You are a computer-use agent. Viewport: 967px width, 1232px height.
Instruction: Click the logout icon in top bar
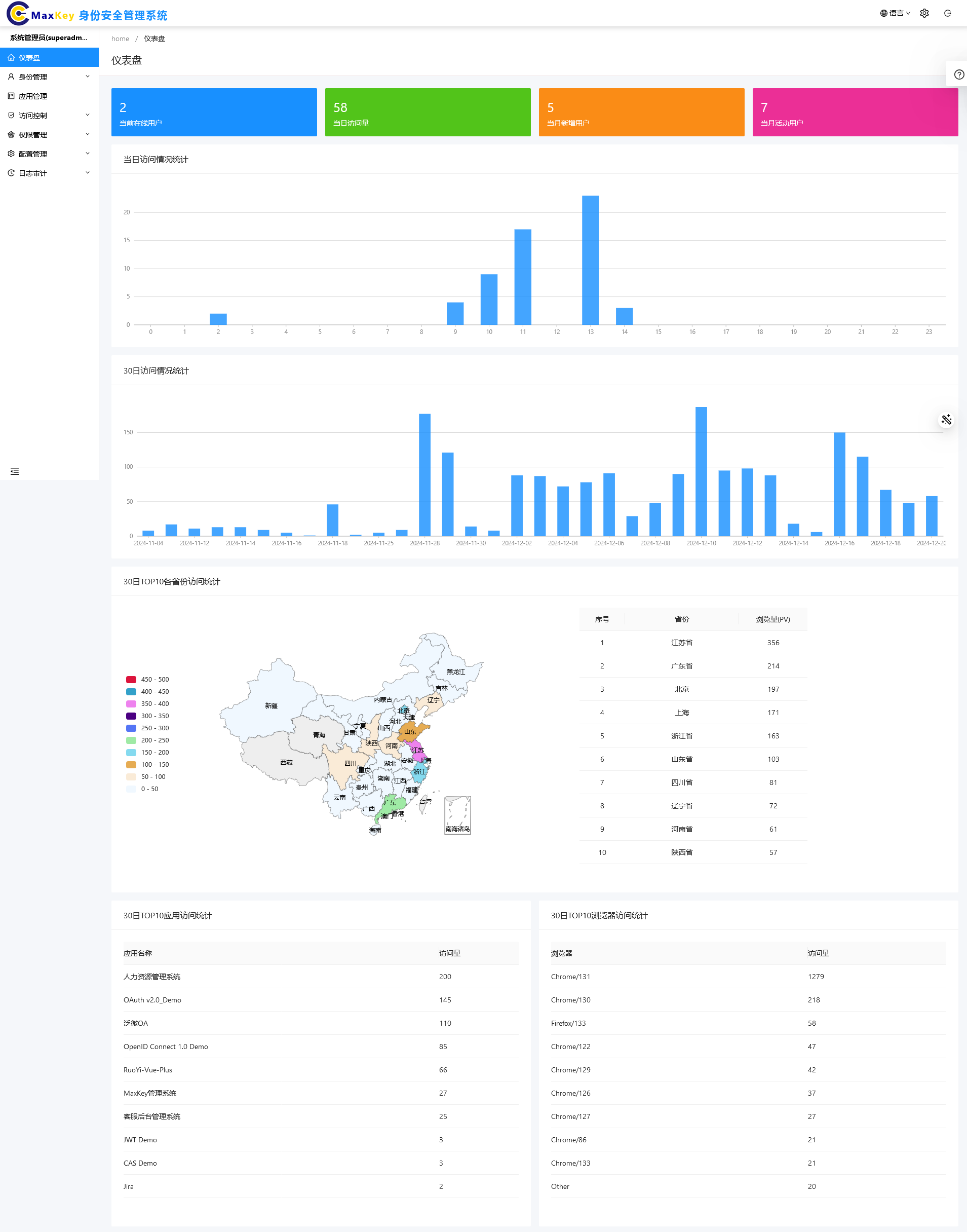click(947, 14)
